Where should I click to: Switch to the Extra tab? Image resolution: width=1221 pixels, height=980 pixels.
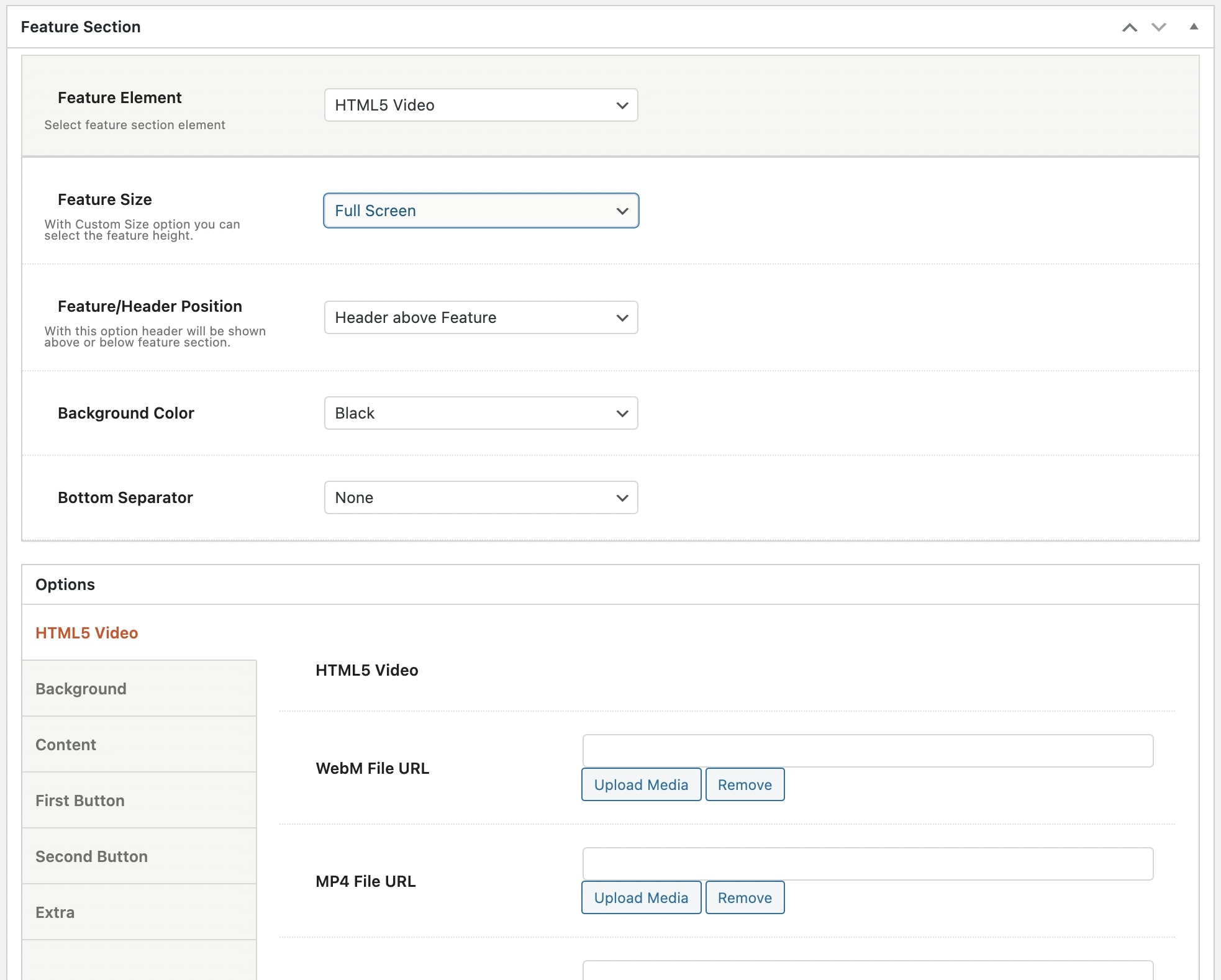[55, 912]
